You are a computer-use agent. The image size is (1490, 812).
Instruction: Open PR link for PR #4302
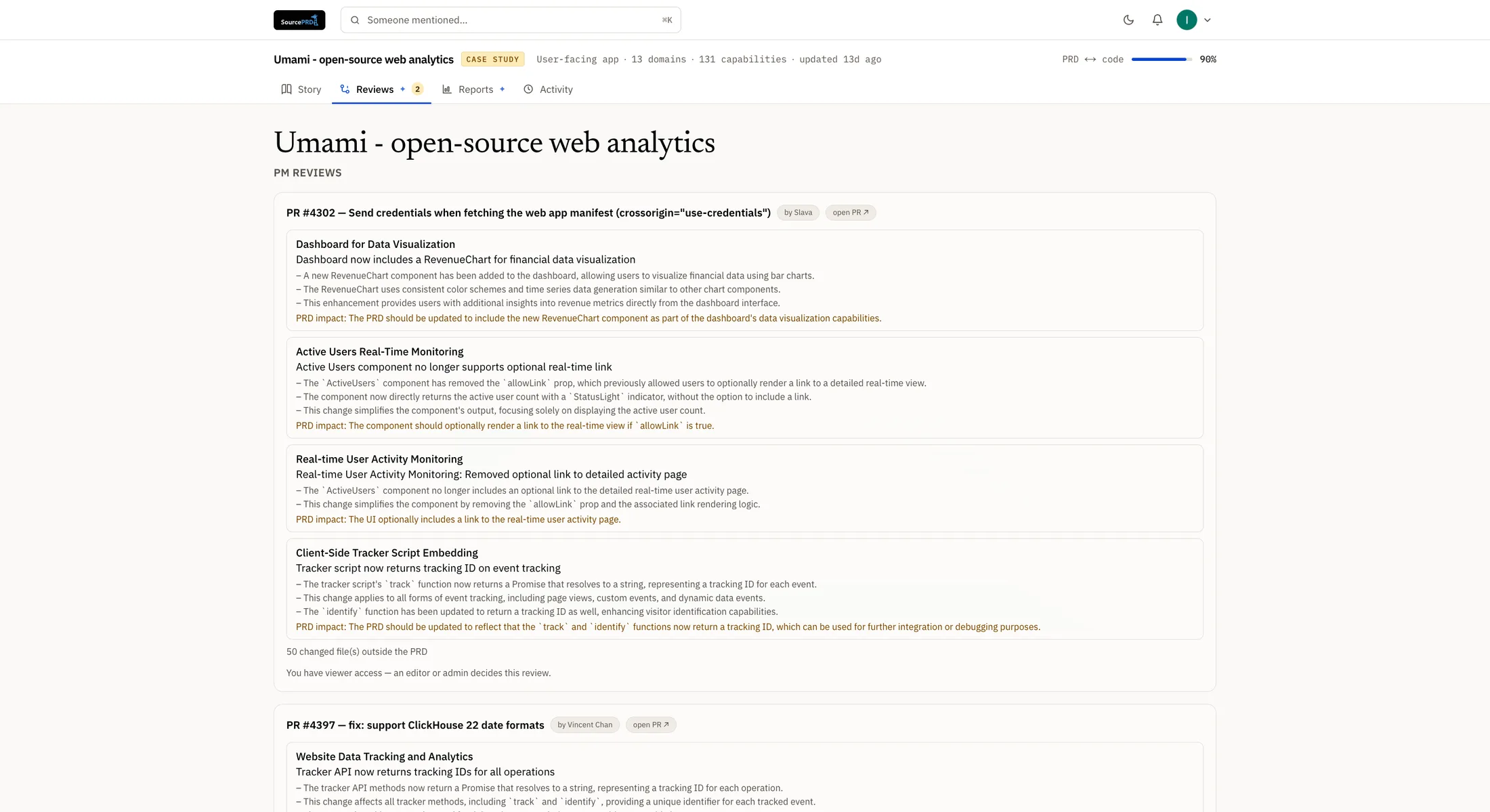coord(851,213)
